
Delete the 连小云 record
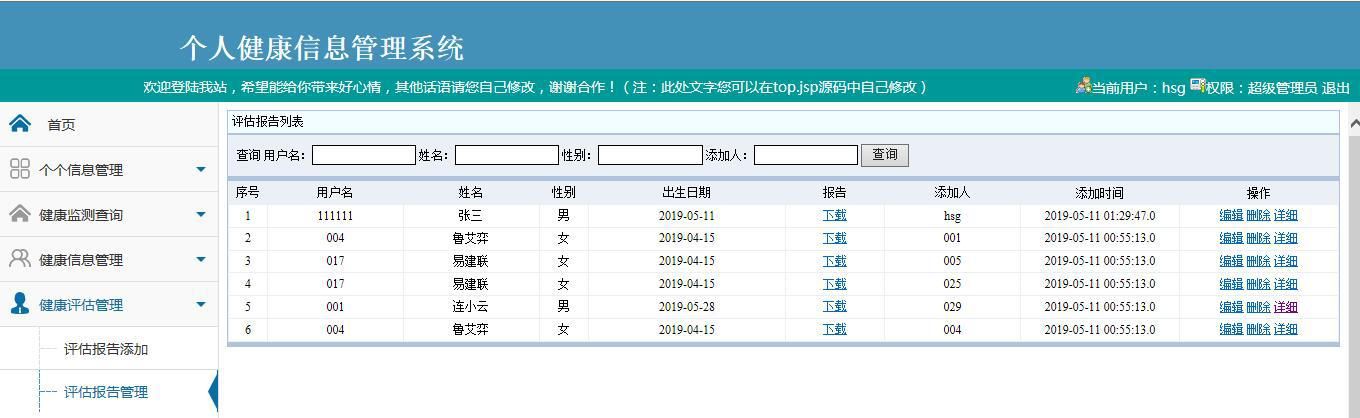pyautogui.click(x=1258, y=307)
